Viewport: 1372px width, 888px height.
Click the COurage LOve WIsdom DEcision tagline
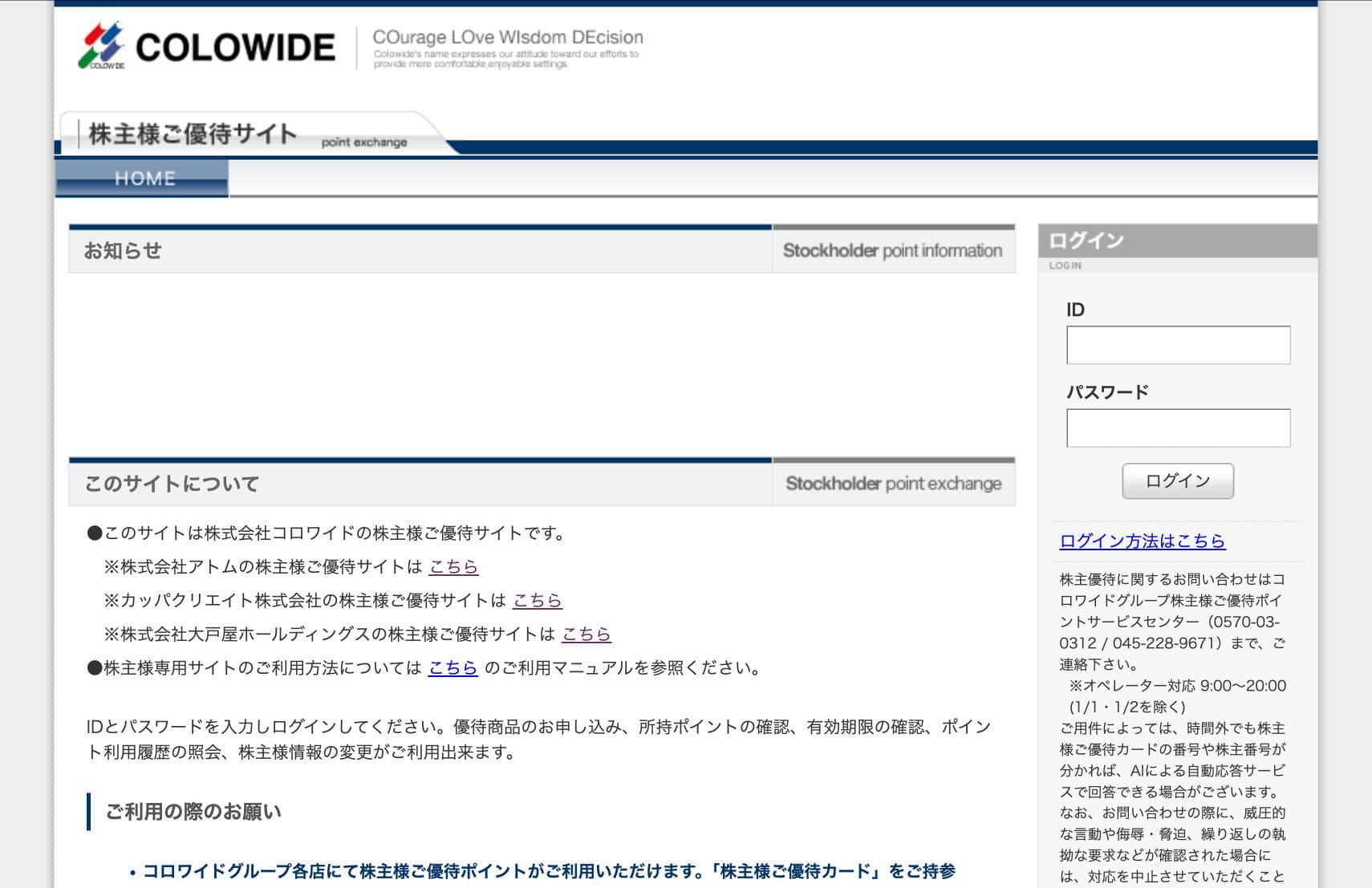pyautogui.click(x=508, y=37)
